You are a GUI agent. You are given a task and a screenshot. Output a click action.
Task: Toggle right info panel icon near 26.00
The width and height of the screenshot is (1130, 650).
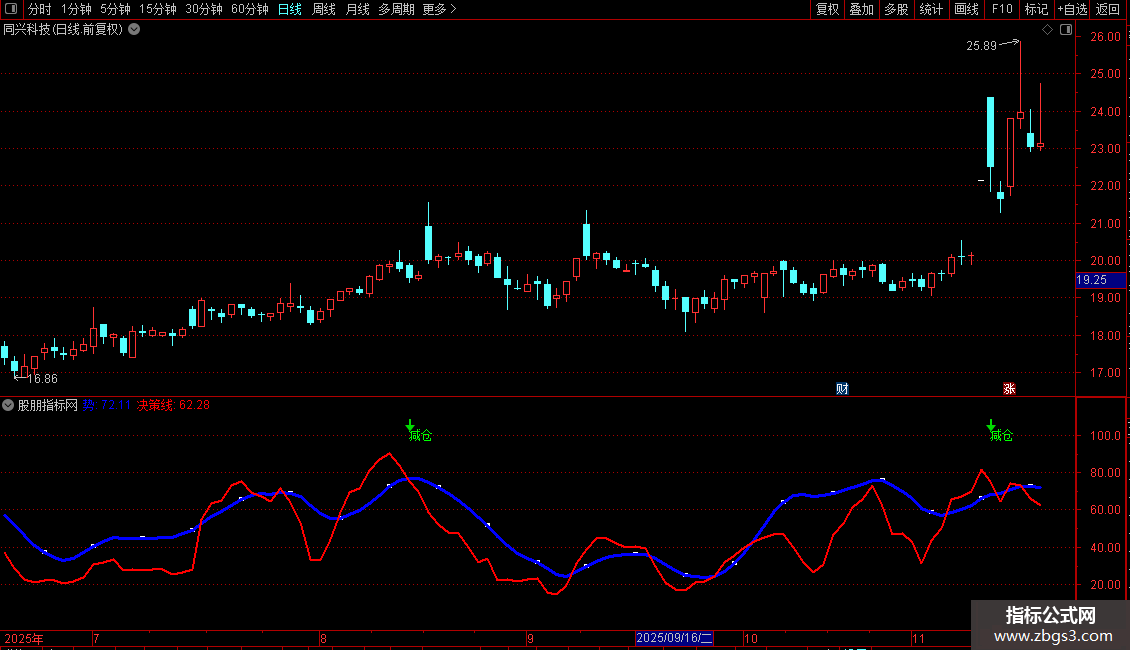pyautogui.click(x=1066, y=30)
